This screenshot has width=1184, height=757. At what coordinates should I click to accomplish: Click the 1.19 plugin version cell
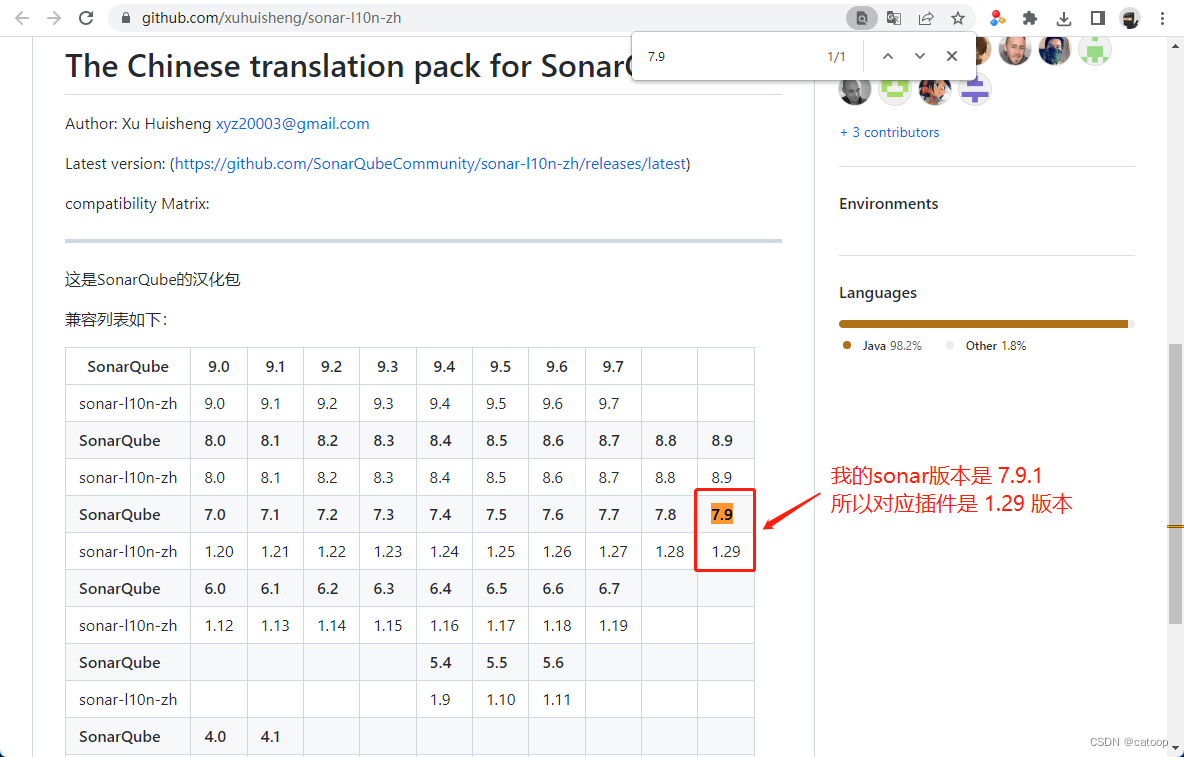(613, 626)
